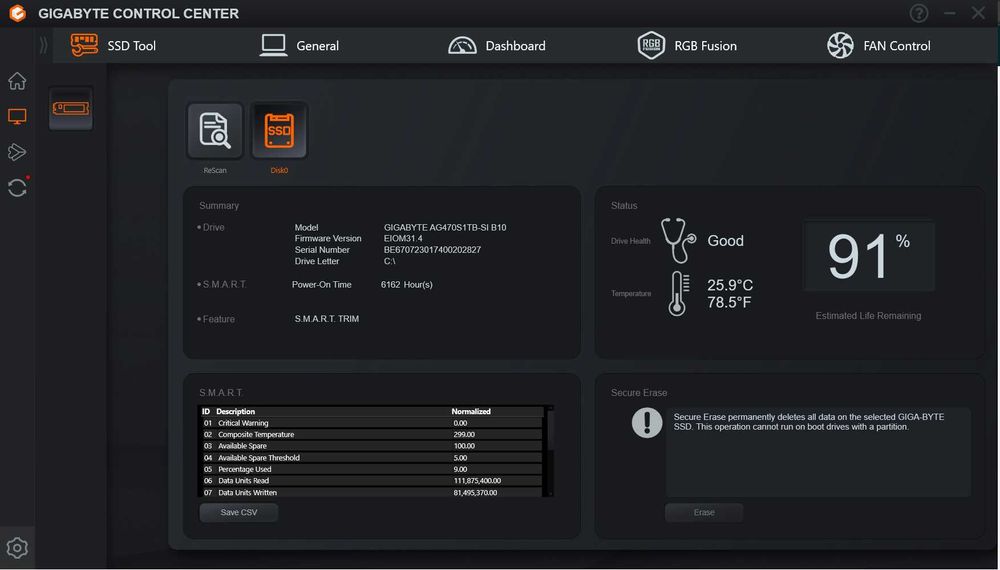Click the RGB Fusion hexagon icon
The image size is (1000, 570).
(651, 45)
